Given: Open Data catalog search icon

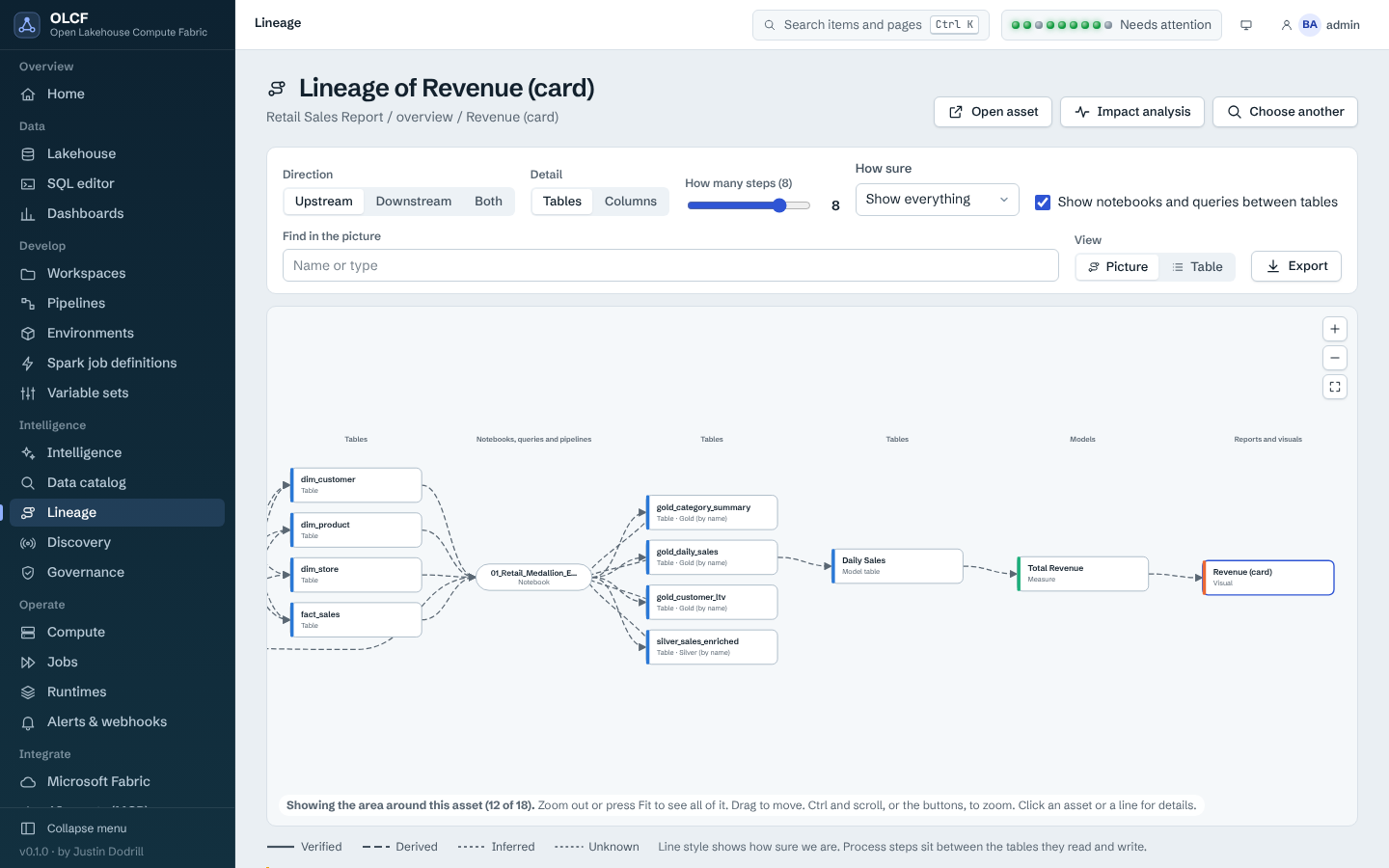Looking at the screenshot, I should (x=28, y=482).
